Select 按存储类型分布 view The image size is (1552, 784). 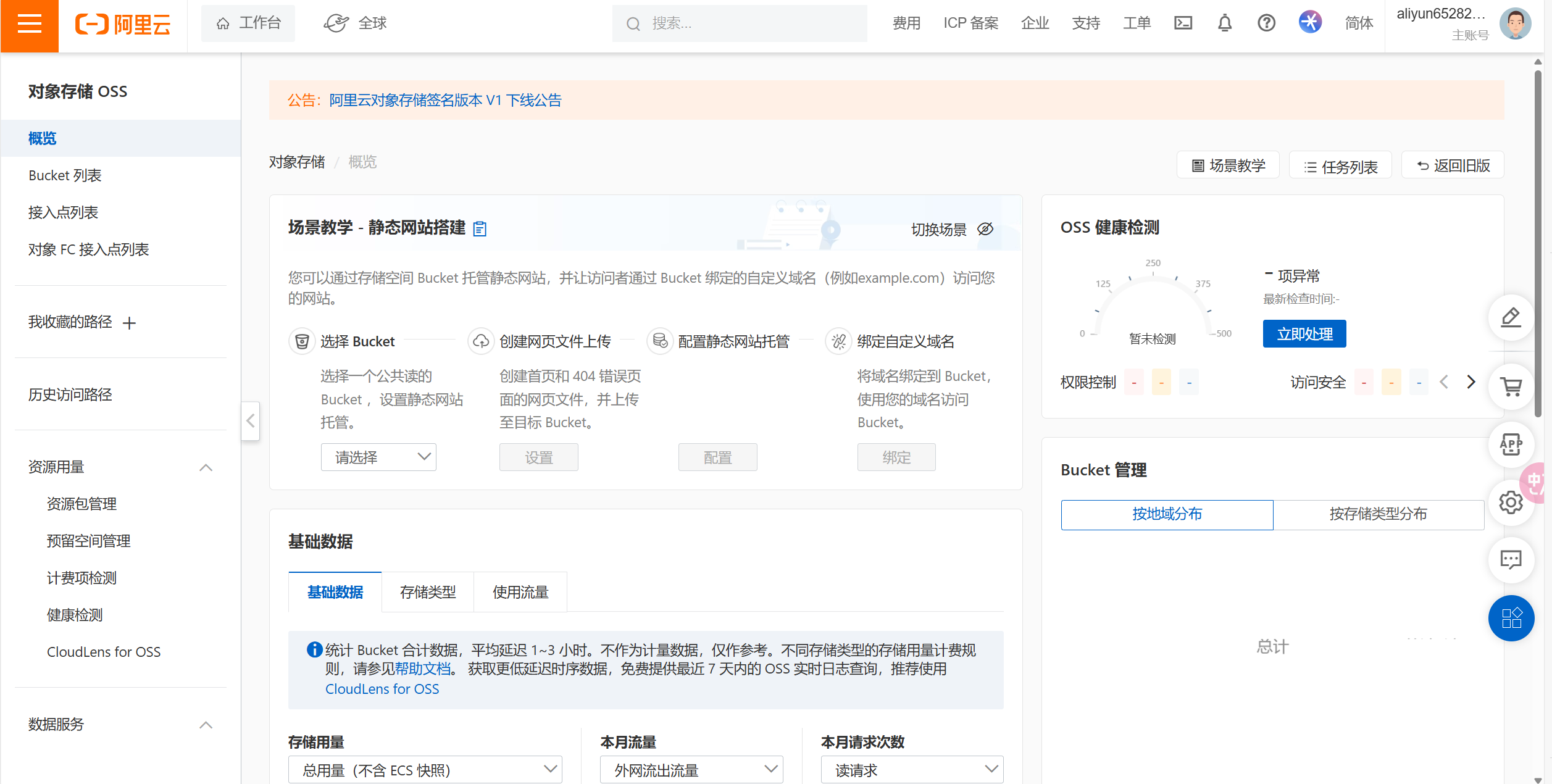(x=1378, y=514)
